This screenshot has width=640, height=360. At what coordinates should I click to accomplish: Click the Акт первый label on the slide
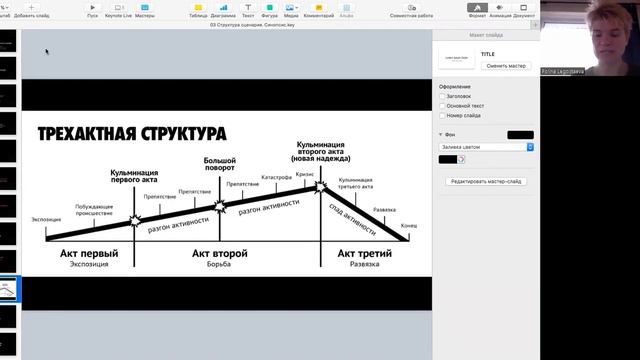coord(89,253)
